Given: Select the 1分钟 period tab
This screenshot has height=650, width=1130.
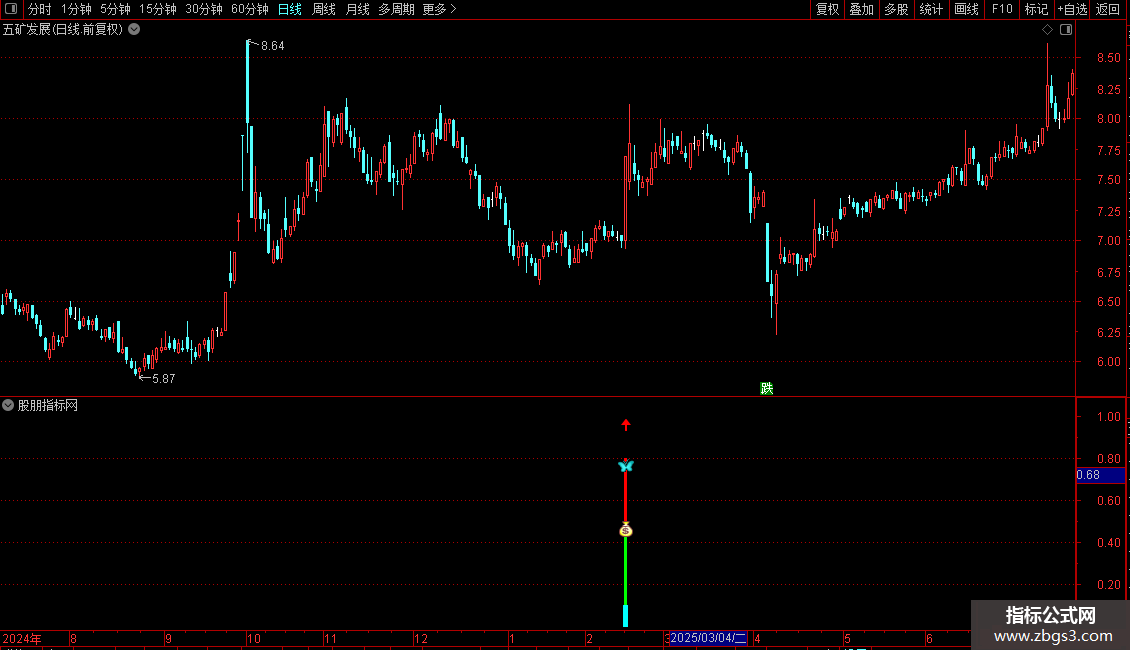Looking at the screenshot, I should (76, 9).
